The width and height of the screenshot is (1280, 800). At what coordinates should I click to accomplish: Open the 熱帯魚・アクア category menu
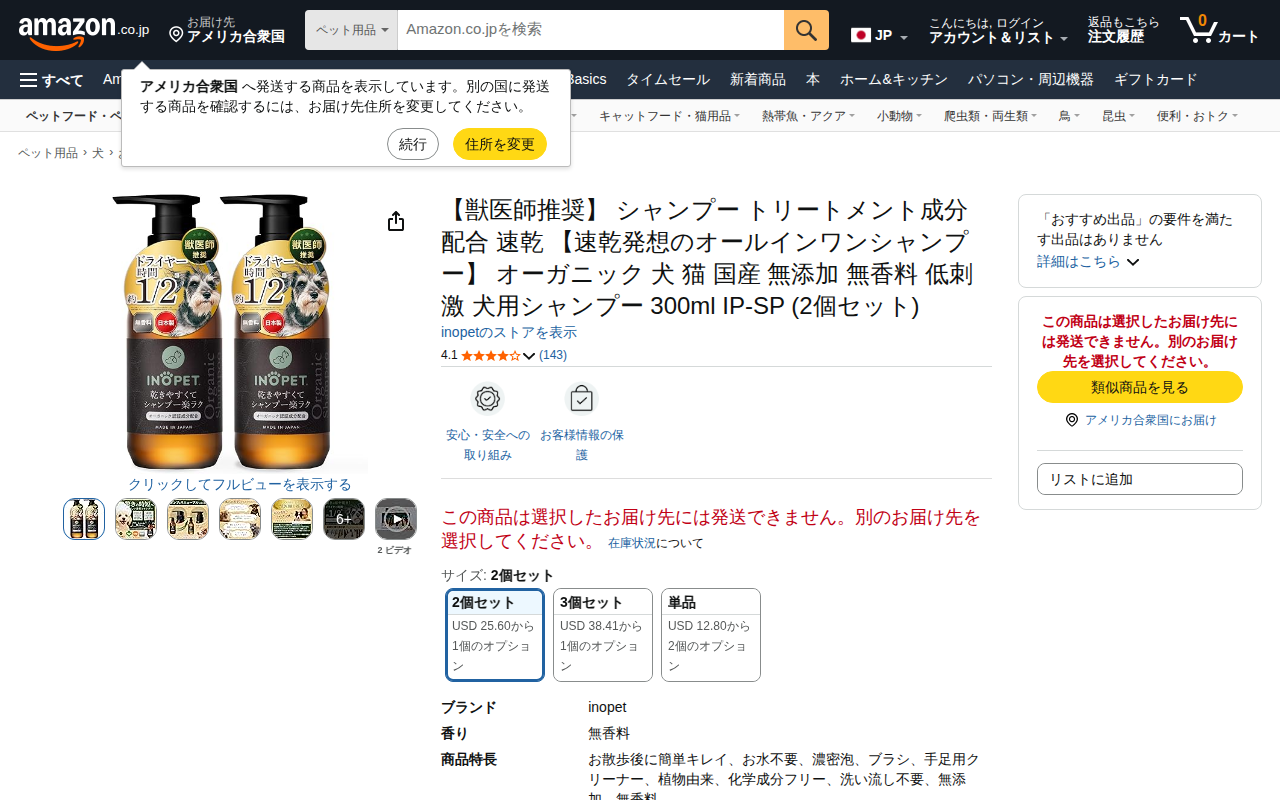808,116
